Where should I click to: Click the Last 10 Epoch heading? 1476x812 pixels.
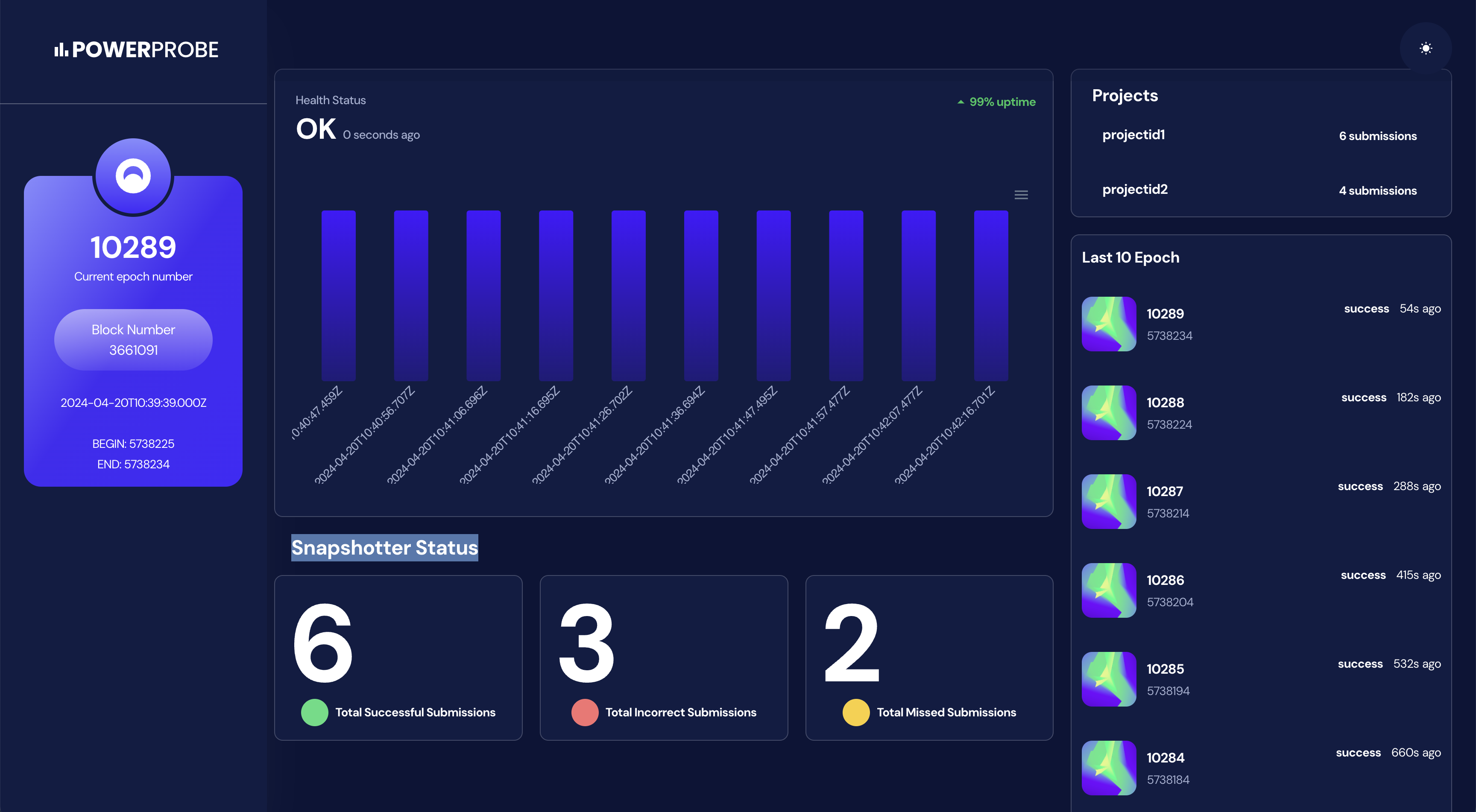pos(1130,258)
